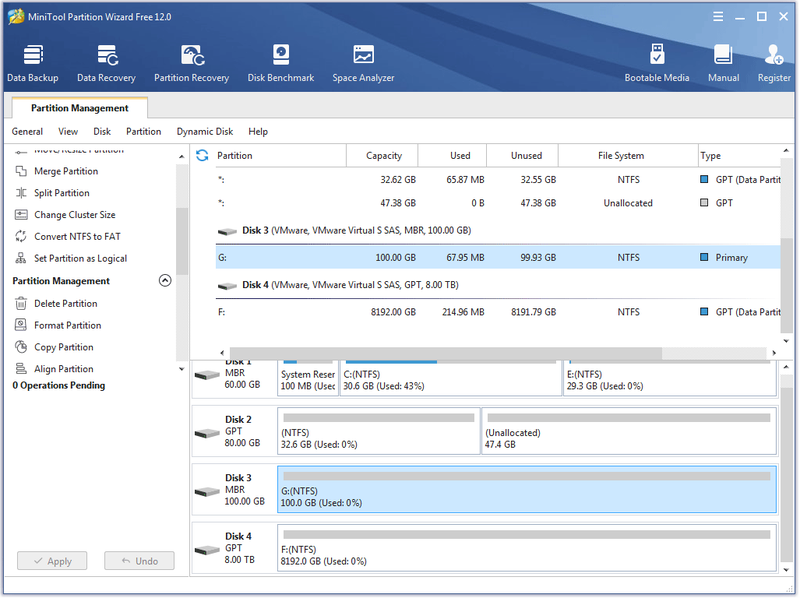This screenshot has height=598, width=800.
Task: Open the Dynamic Disk menu
Action: (205, 132)
